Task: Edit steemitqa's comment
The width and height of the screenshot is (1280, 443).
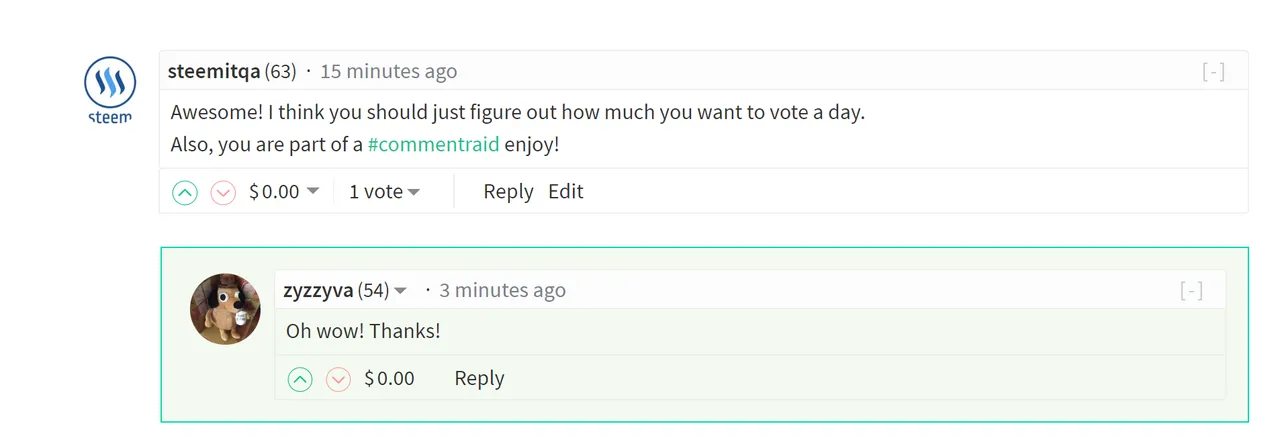Action: (x=566, y=192)
